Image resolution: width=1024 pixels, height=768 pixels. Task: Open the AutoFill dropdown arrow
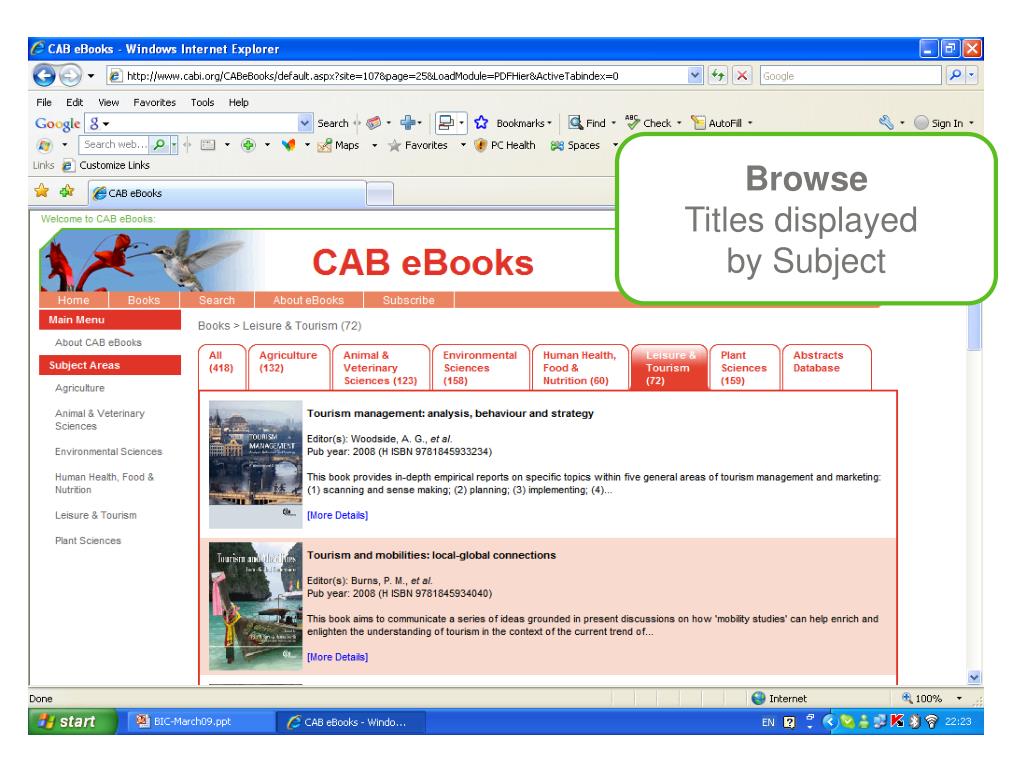(x=750, y=123)
